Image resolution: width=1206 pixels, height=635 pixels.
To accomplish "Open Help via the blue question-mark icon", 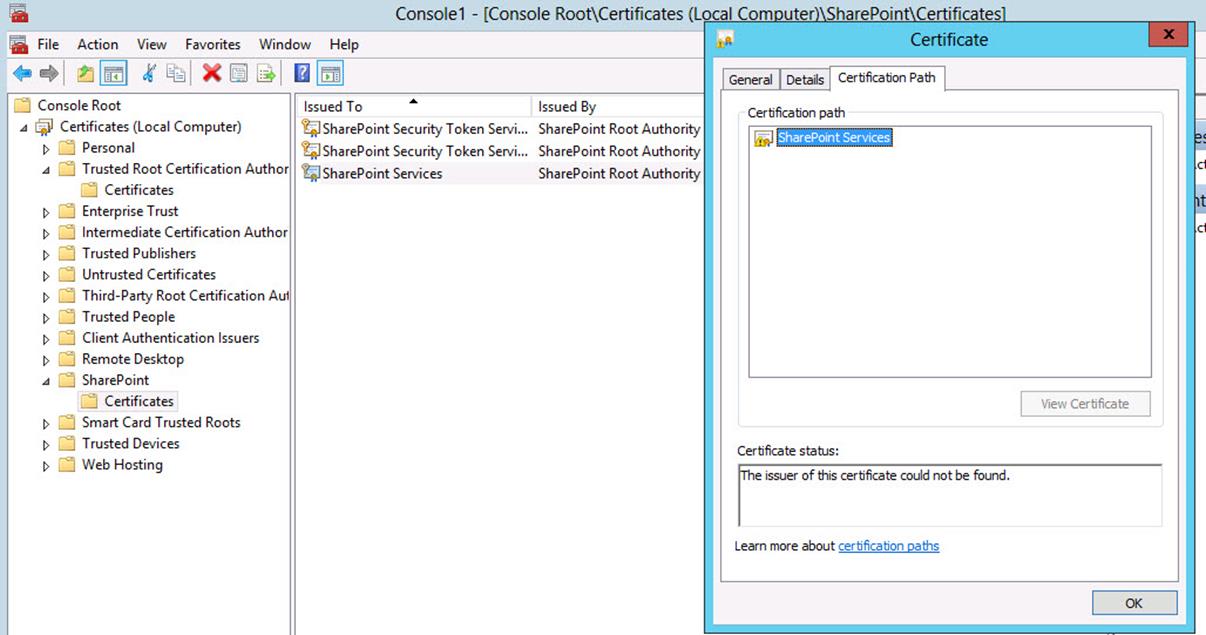I will (x=302, y=73).
